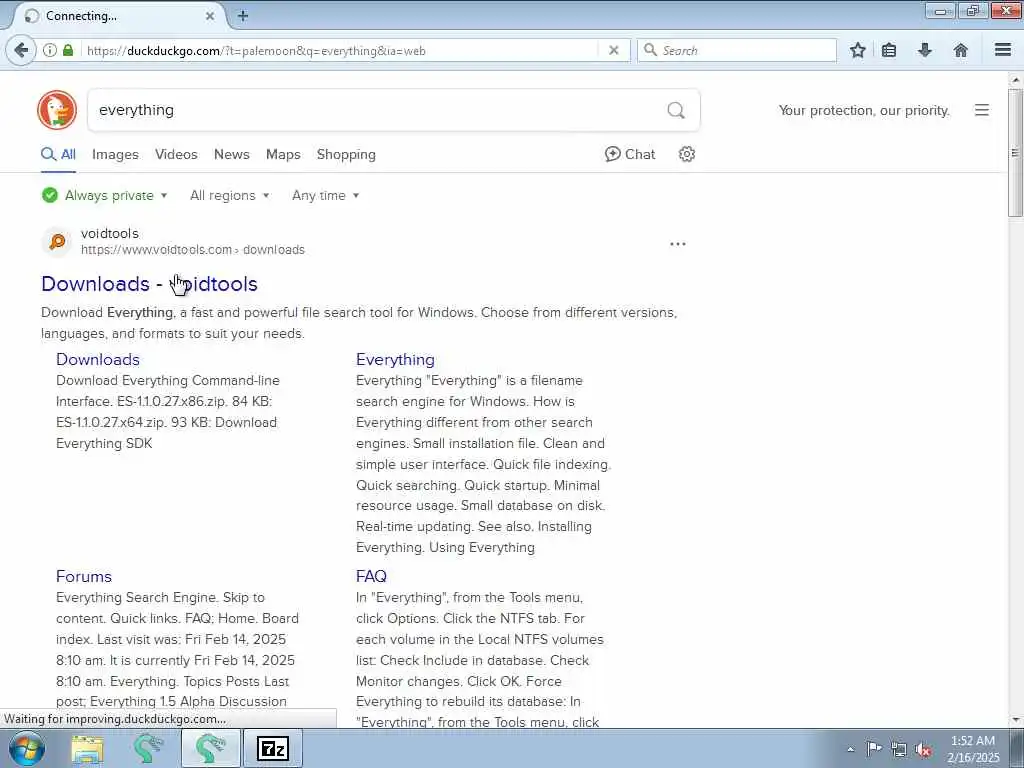
Task: Open the FAQ sitelink
Action: point(371,576)
